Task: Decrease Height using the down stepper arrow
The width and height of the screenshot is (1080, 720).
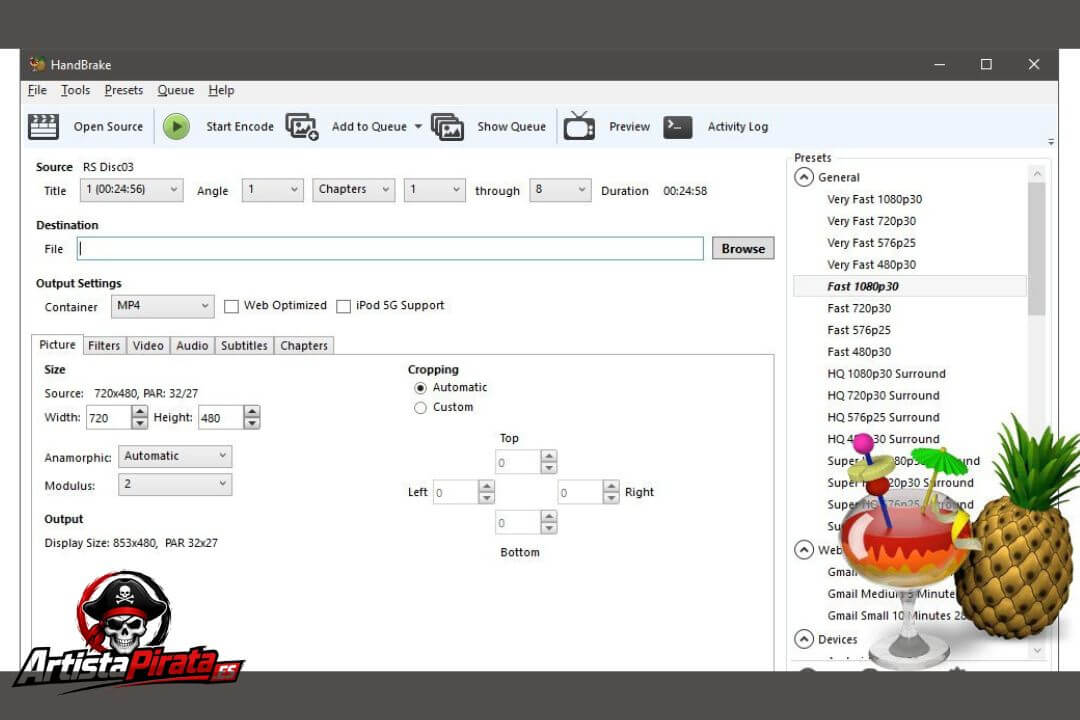Action: (252, 423)
